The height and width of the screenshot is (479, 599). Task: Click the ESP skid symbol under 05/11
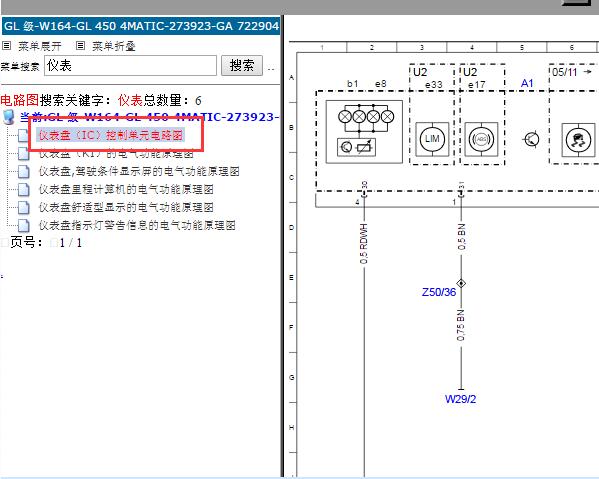578,139
